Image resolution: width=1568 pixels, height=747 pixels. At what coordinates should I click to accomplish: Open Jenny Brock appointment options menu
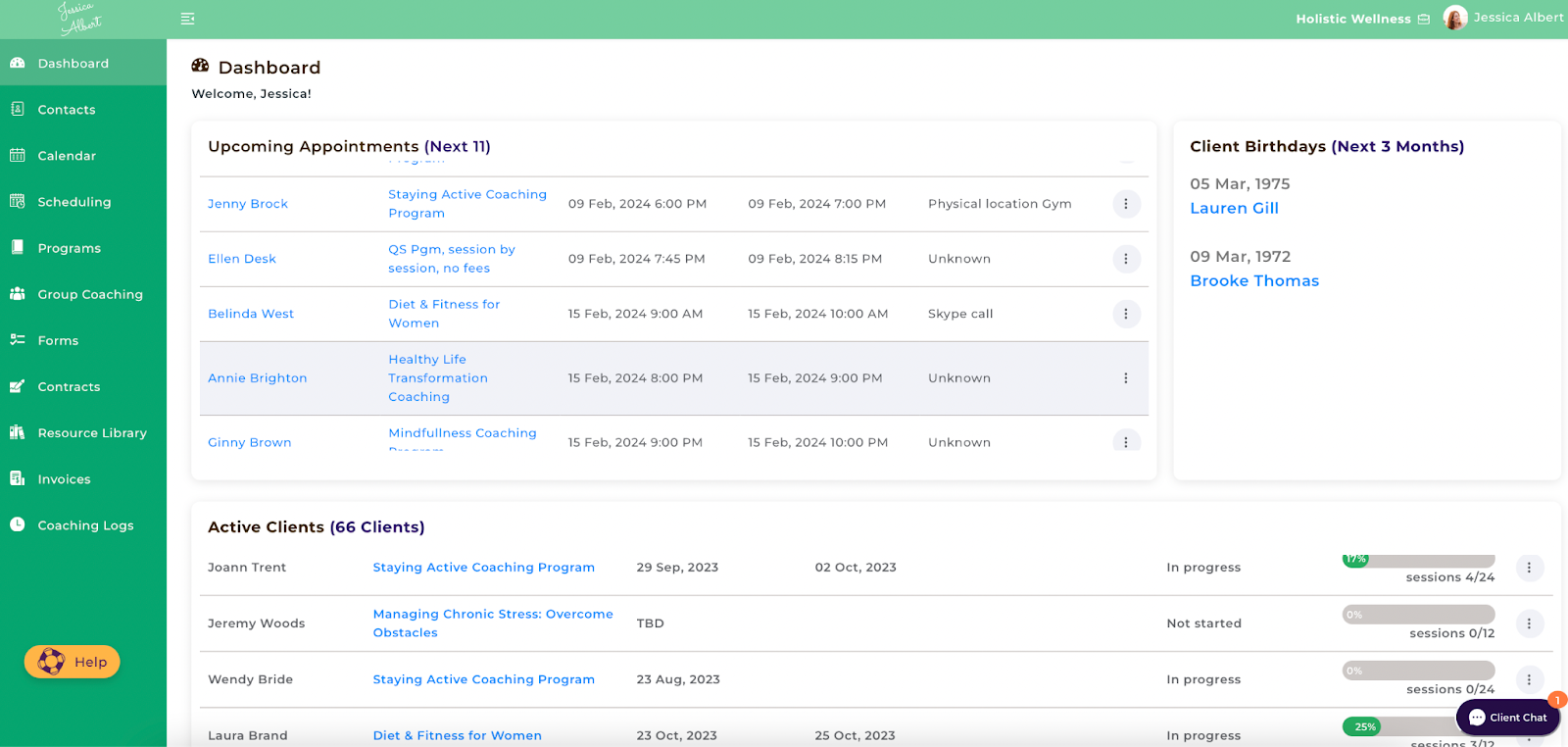pyautogui.click(x=1126, y=204)
